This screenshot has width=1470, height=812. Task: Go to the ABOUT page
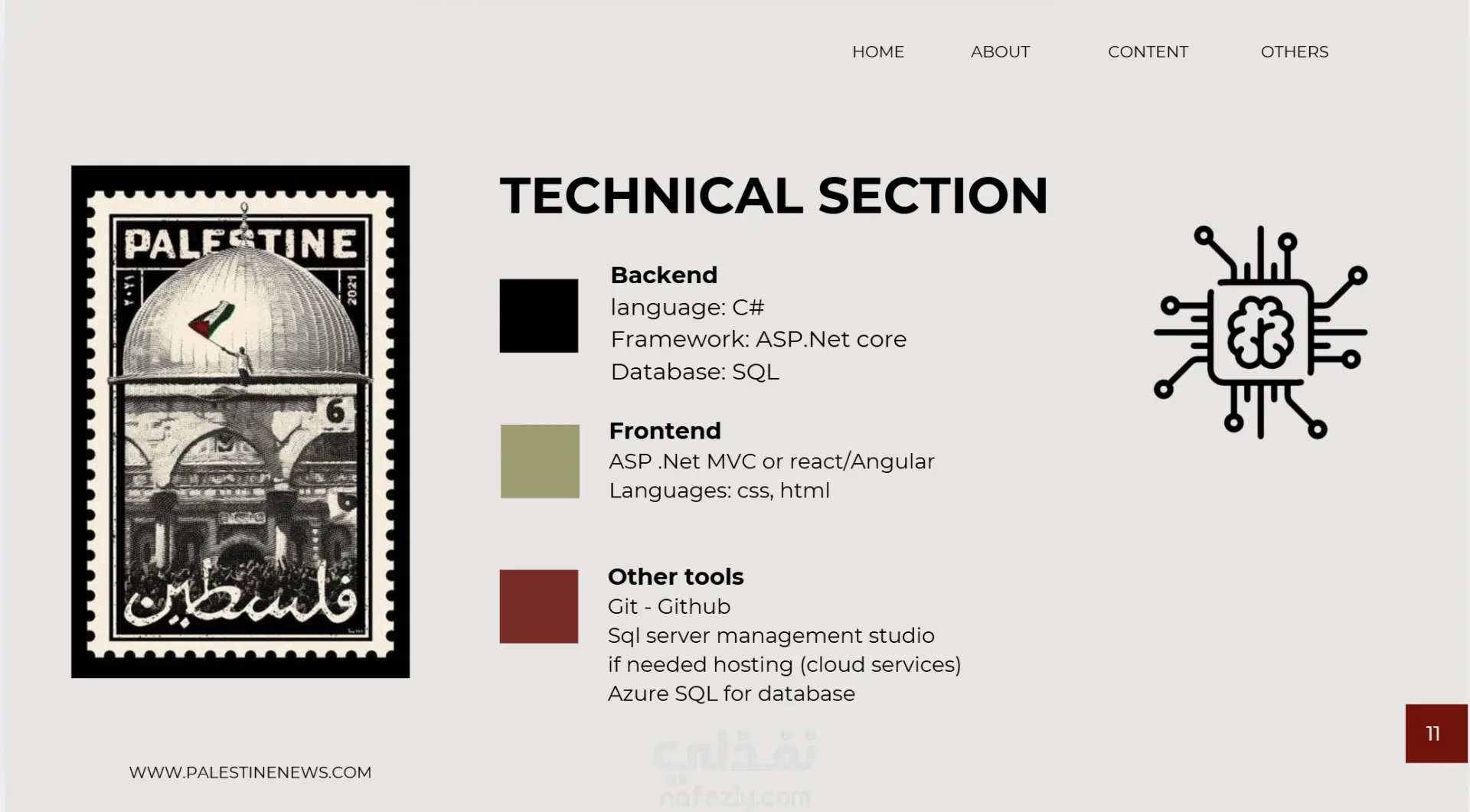(x=1000, y=52)
